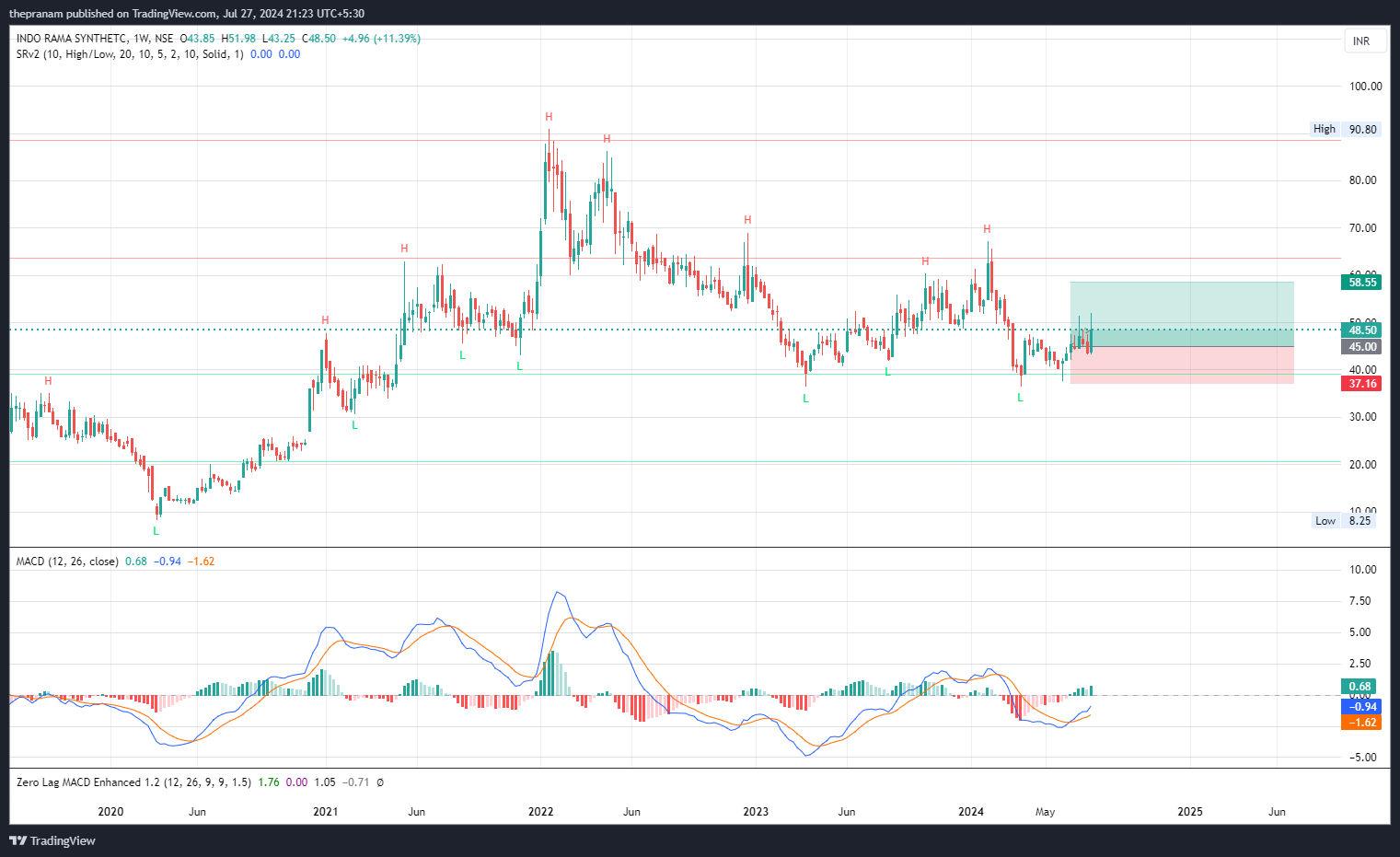Click the 1.05 value in Zero Lag legend
This screenshot has height=857, width=1400.
point(325,782)
